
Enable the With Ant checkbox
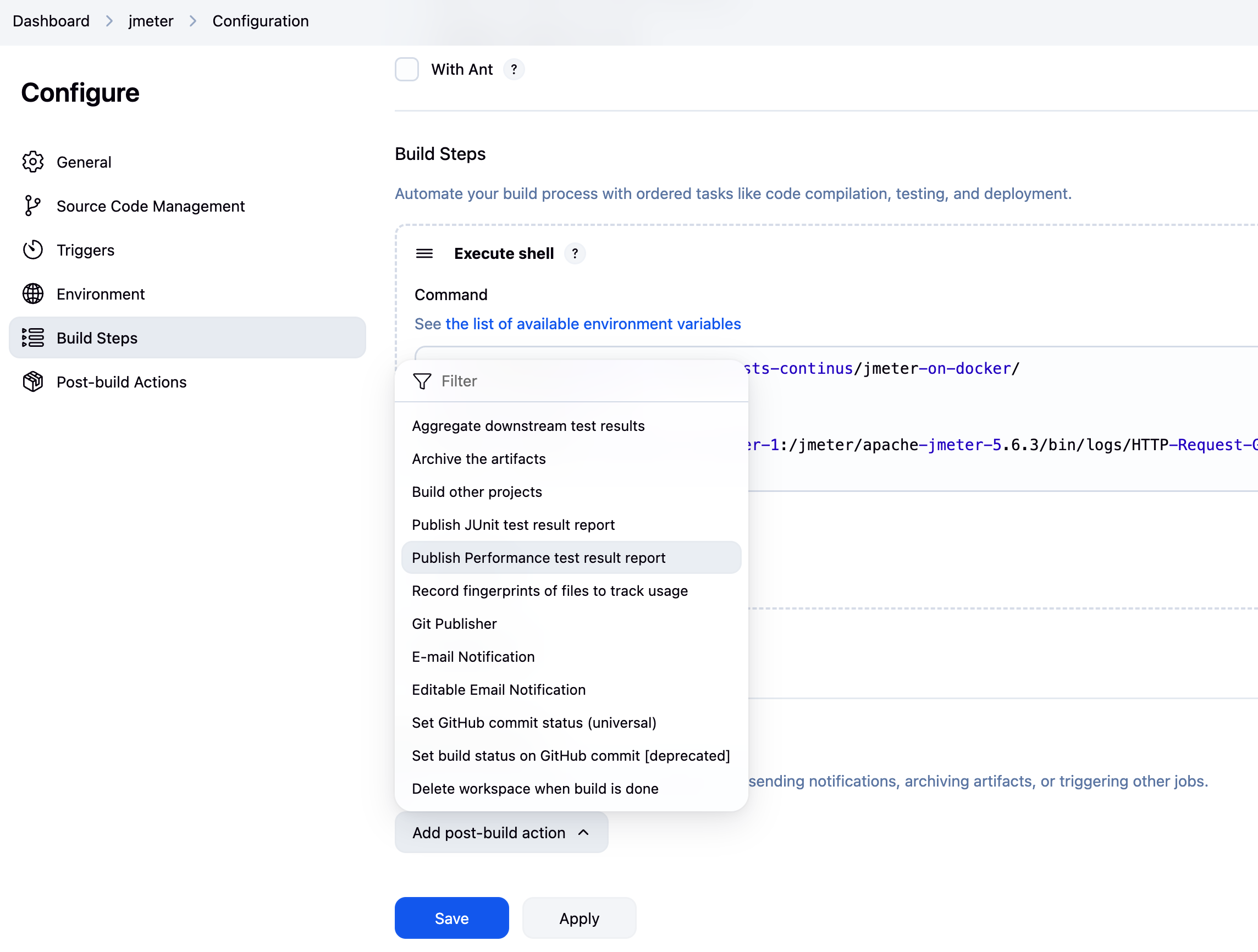point(407,69)
